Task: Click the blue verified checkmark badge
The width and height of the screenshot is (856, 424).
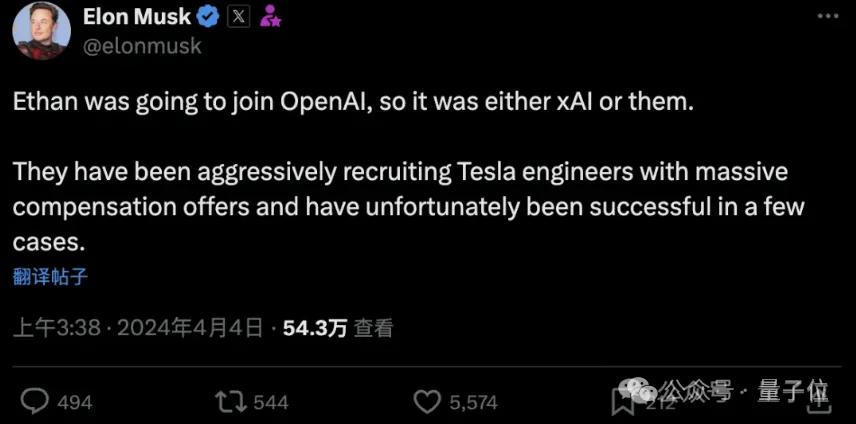Action: tap(207, 17)
